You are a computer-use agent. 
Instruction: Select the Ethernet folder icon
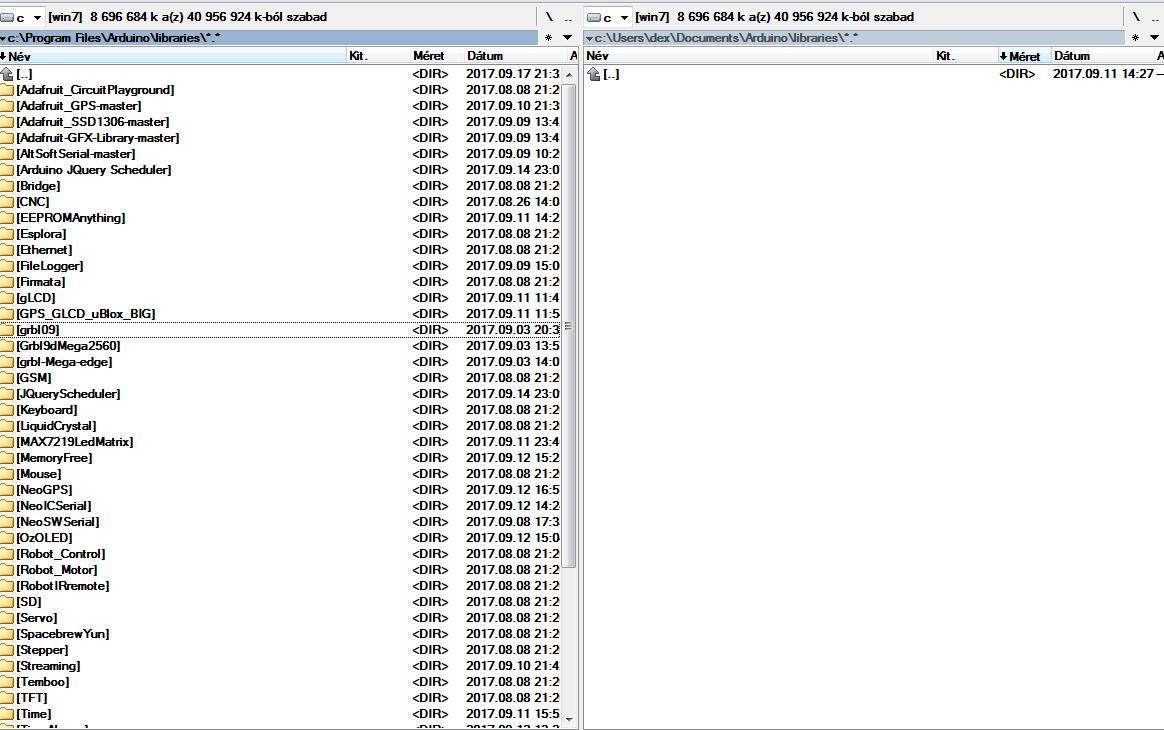[7, 250]
